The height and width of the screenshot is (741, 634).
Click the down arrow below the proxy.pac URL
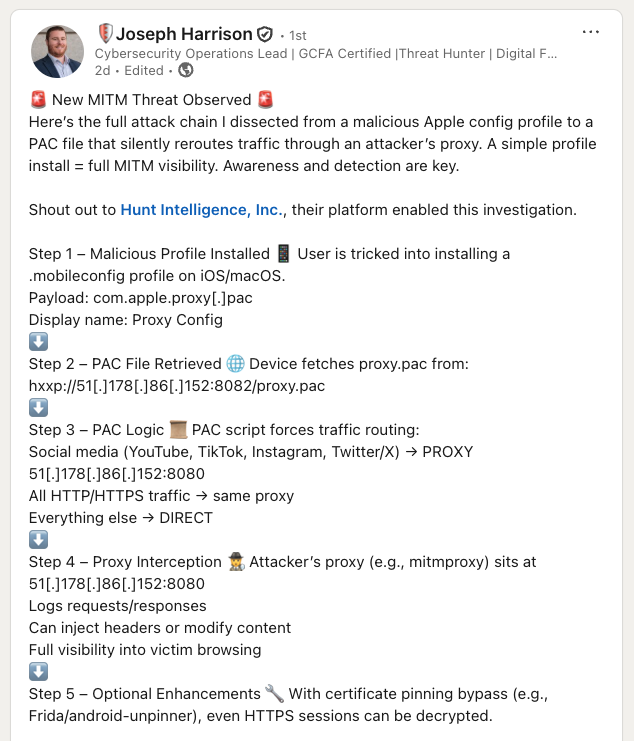[x=38, y=408]
